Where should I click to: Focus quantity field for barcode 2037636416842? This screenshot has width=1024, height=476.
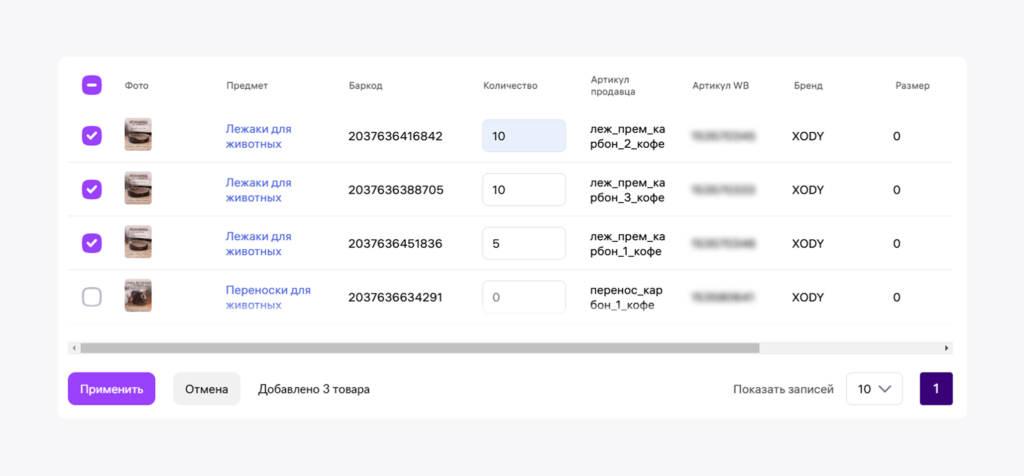(524, 136)
